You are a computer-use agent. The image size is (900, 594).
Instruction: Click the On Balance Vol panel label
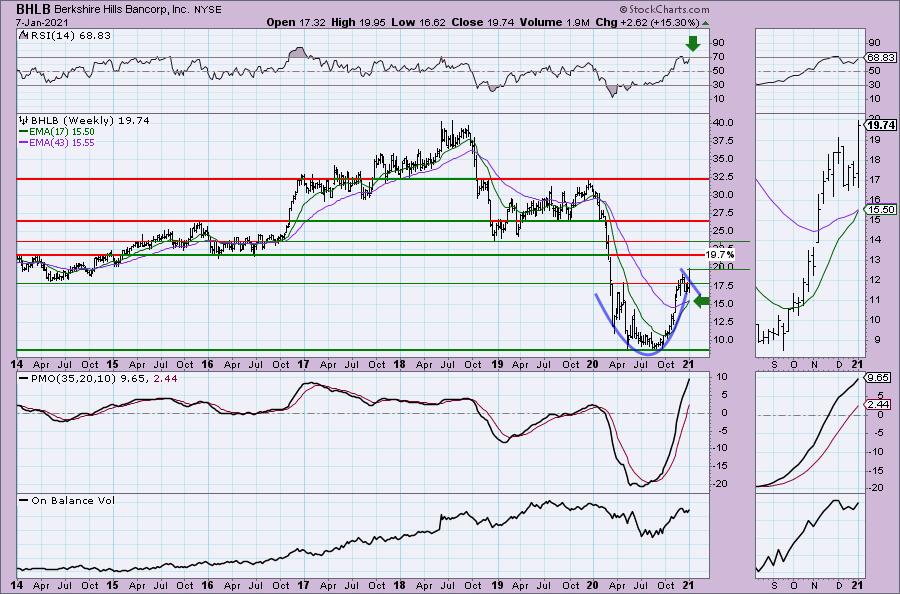click(73, 500)
